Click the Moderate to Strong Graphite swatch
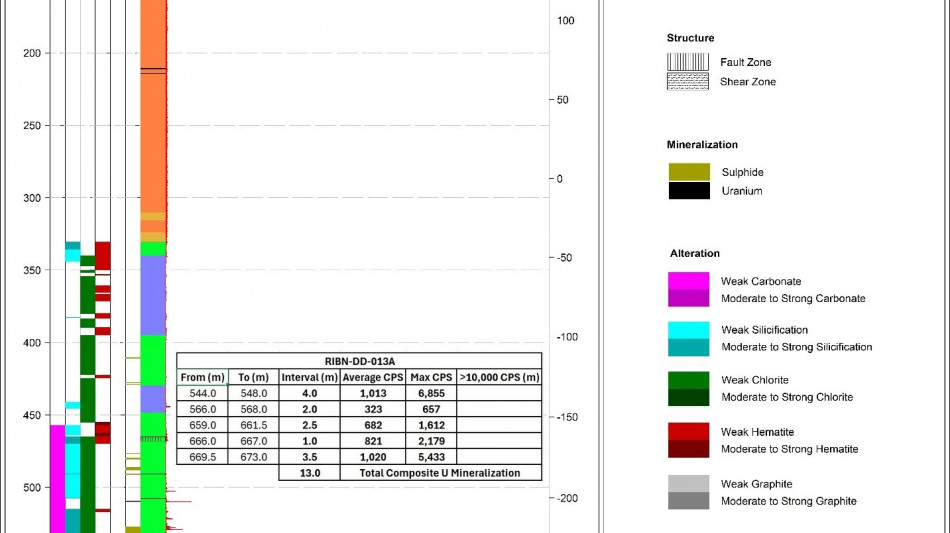The image size is (950, 533). 688,501
